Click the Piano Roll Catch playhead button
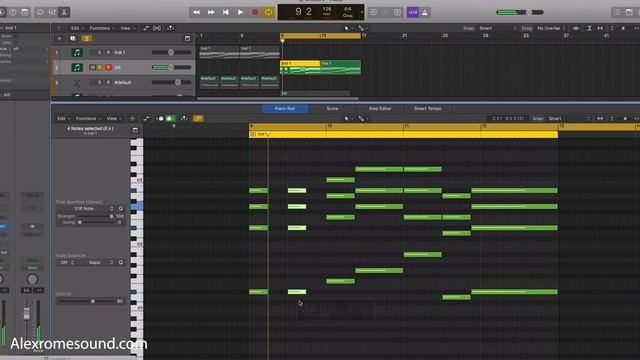 coord(184,118)
